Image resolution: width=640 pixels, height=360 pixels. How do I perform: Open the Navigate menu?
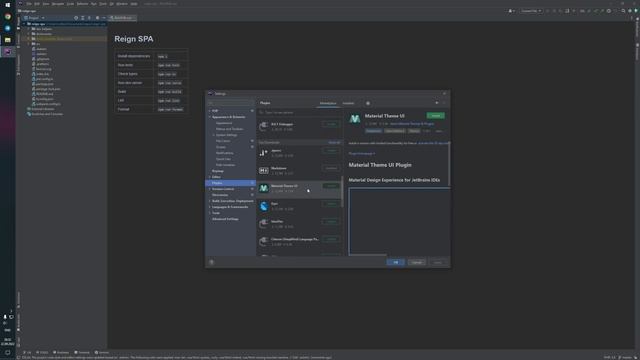point(58,4)
